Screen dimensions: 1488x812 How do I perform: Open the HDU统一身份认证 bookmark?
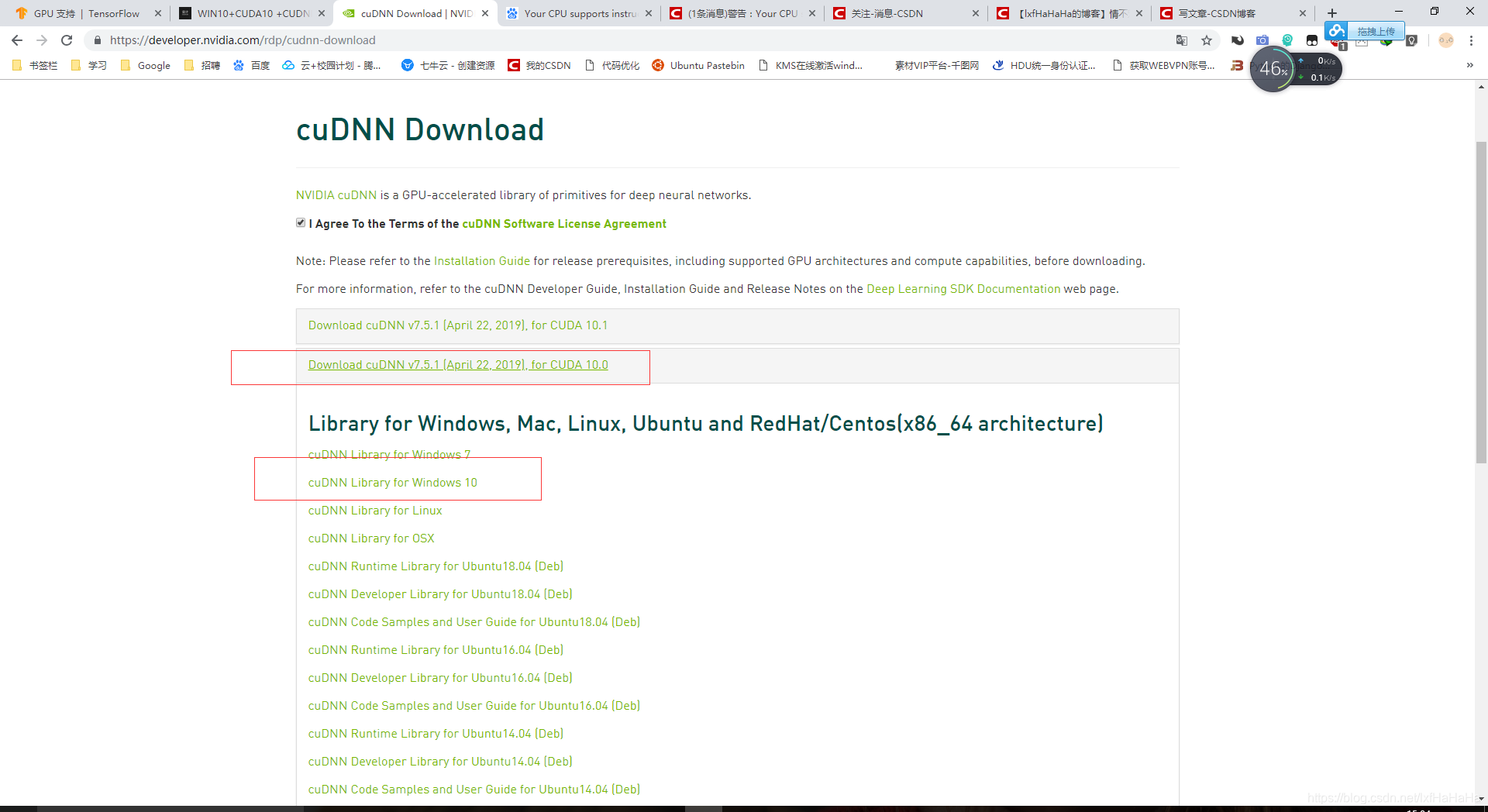tap(1044, 66)
